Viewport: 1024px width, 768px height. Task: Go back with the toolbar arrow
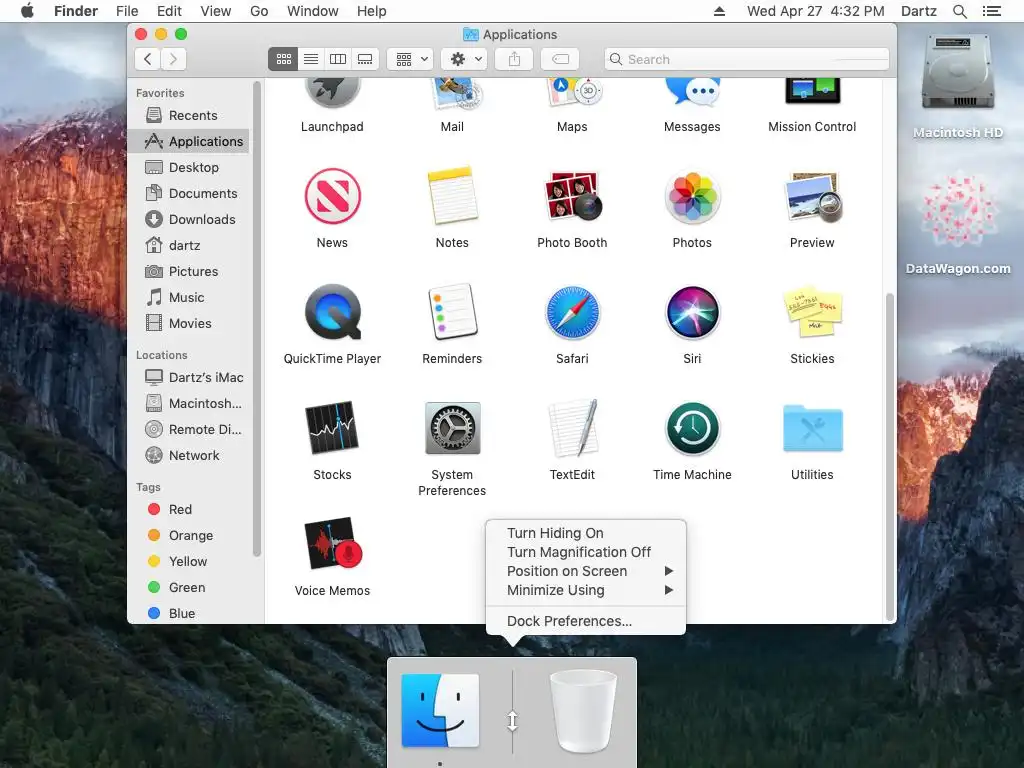[x=148, y=59]
